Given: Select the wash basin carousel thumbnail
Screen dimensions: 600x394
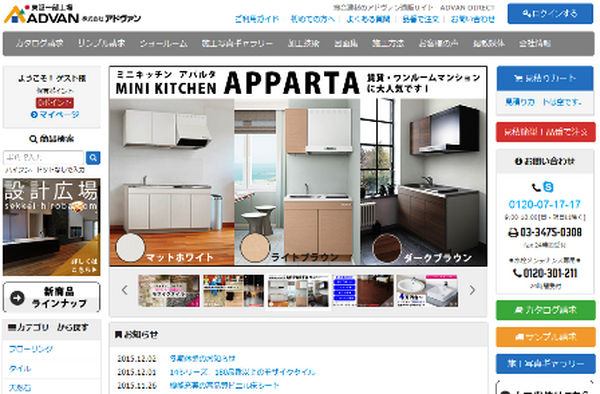Looking at the screenshot, I should [427, 291].
